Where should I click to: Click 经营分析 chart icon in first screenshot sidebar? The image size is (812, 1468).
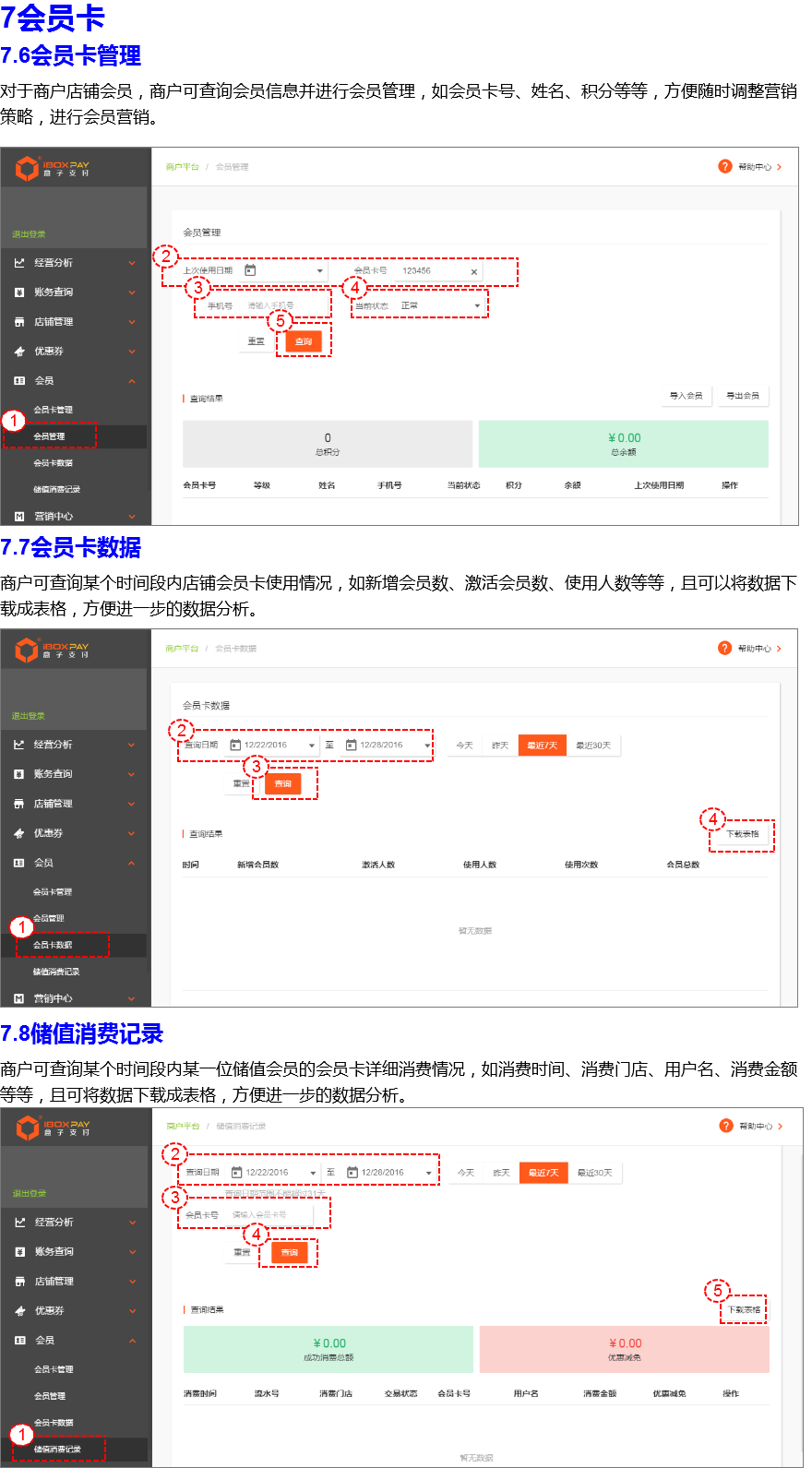coord(19,263)
